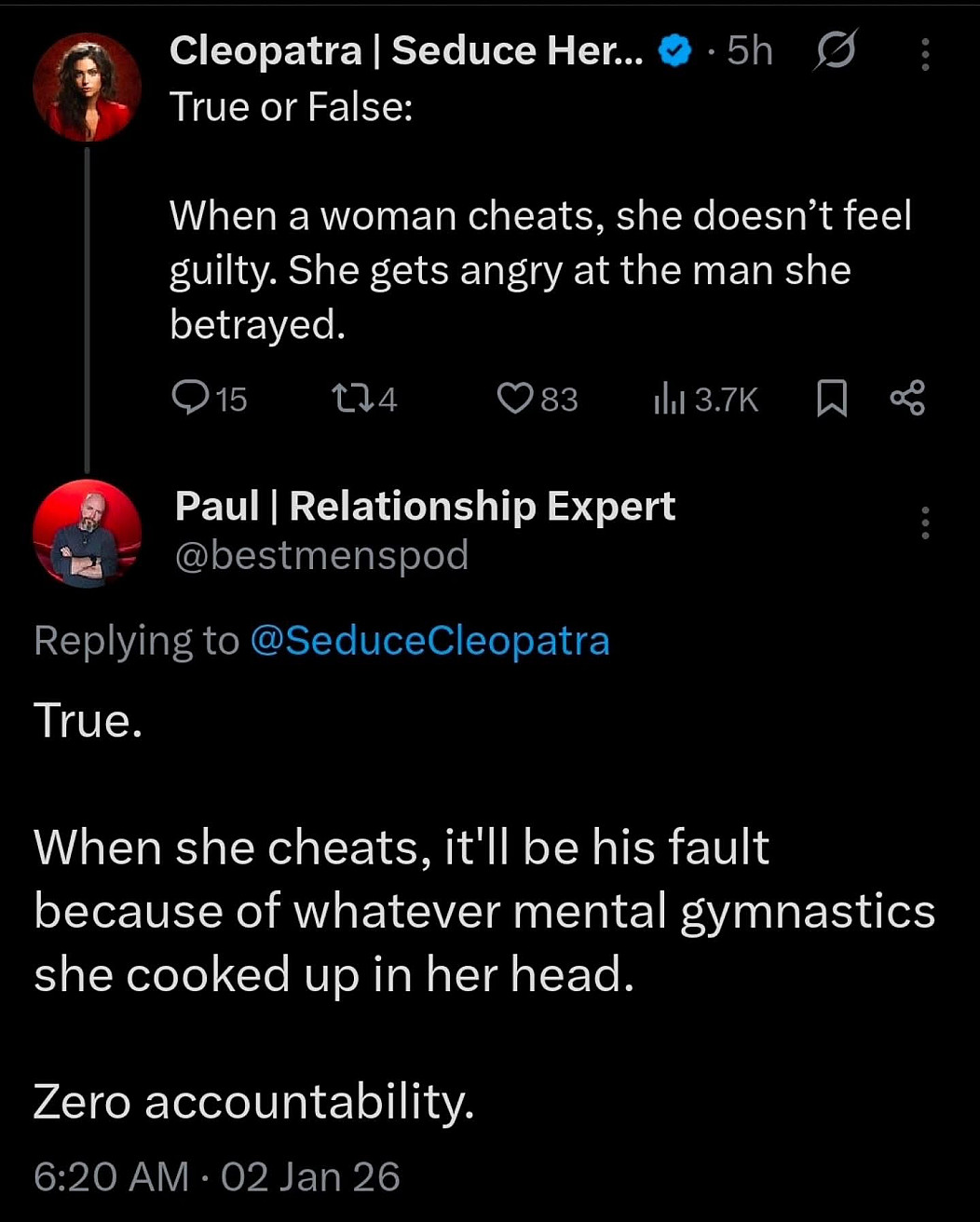
Task: Open Cleopatra's profile picture
Action: [87, 88]
